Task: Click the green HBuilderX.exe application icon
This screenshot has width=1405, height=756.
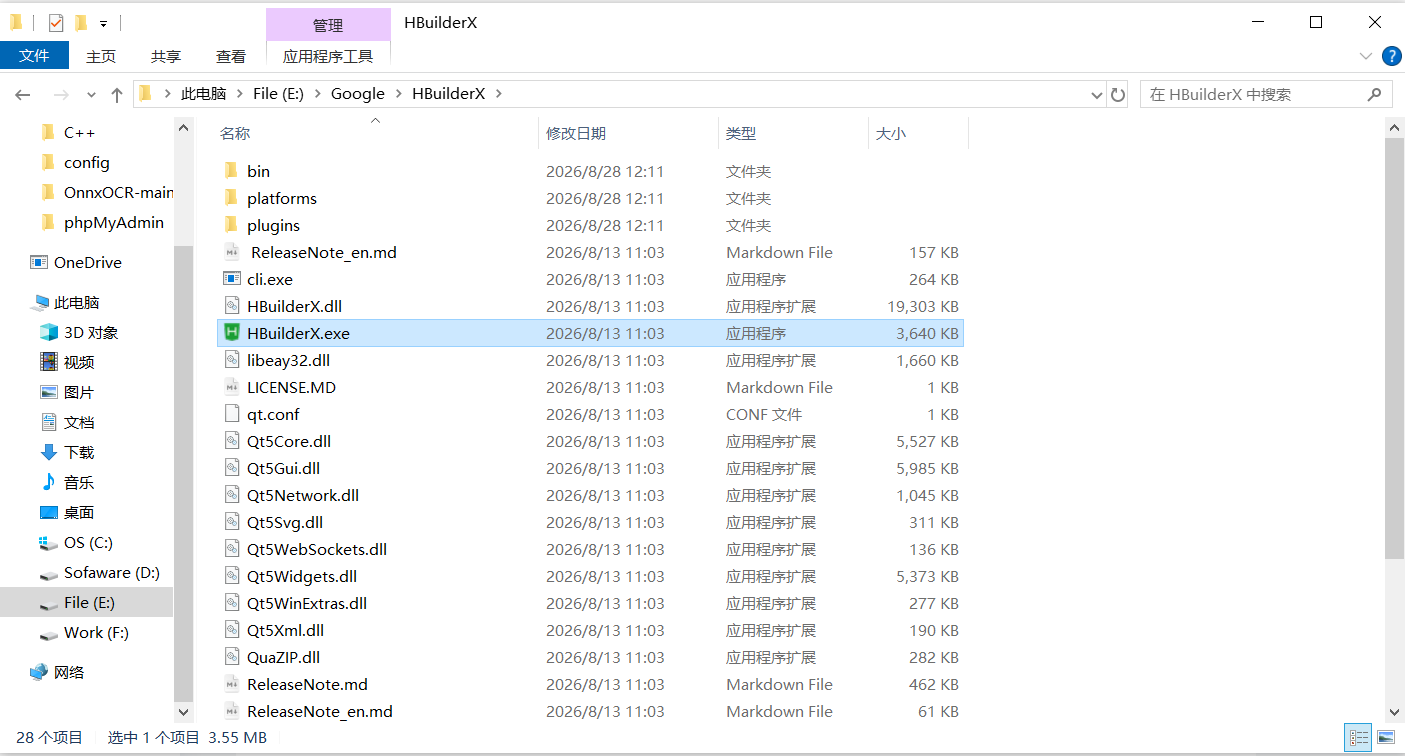Action: (x=231, y=333)
